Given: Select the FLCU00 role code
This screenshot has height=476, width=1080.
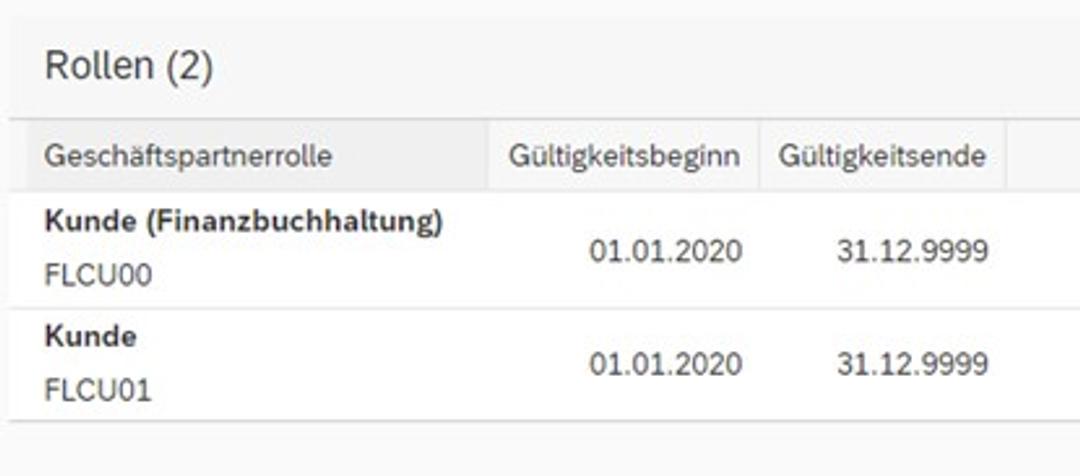Looking at the screenshot, I should (98, 276).
